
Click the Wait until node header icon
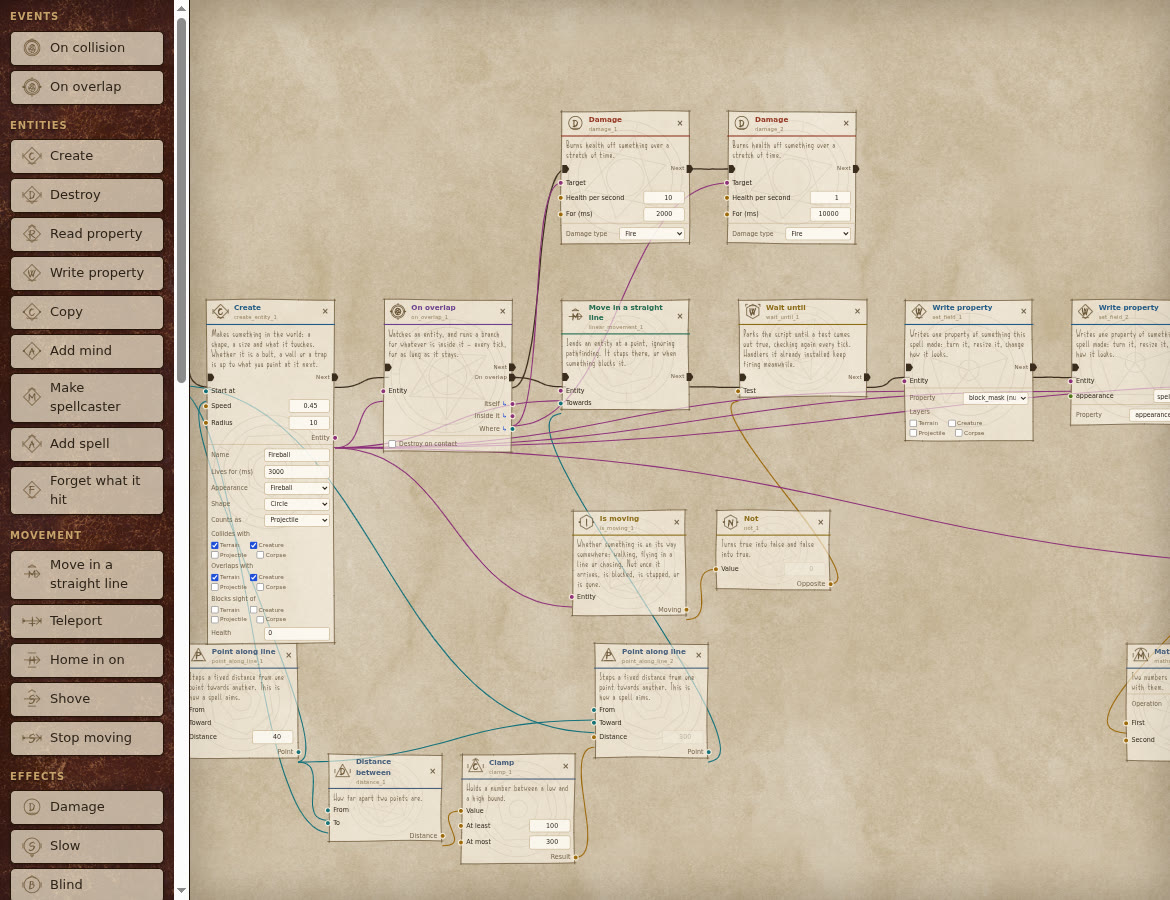(752, 311)
